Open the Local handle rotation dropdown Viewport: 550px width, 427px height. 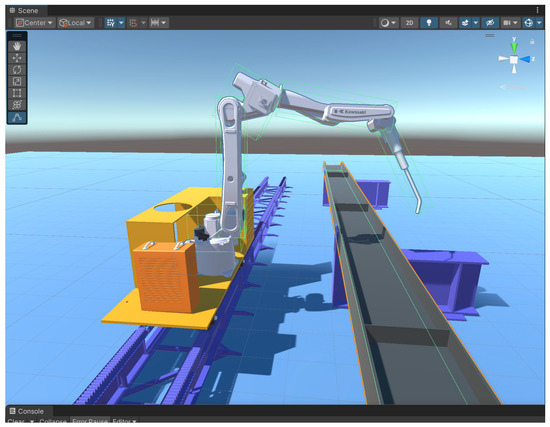point(75,23)
